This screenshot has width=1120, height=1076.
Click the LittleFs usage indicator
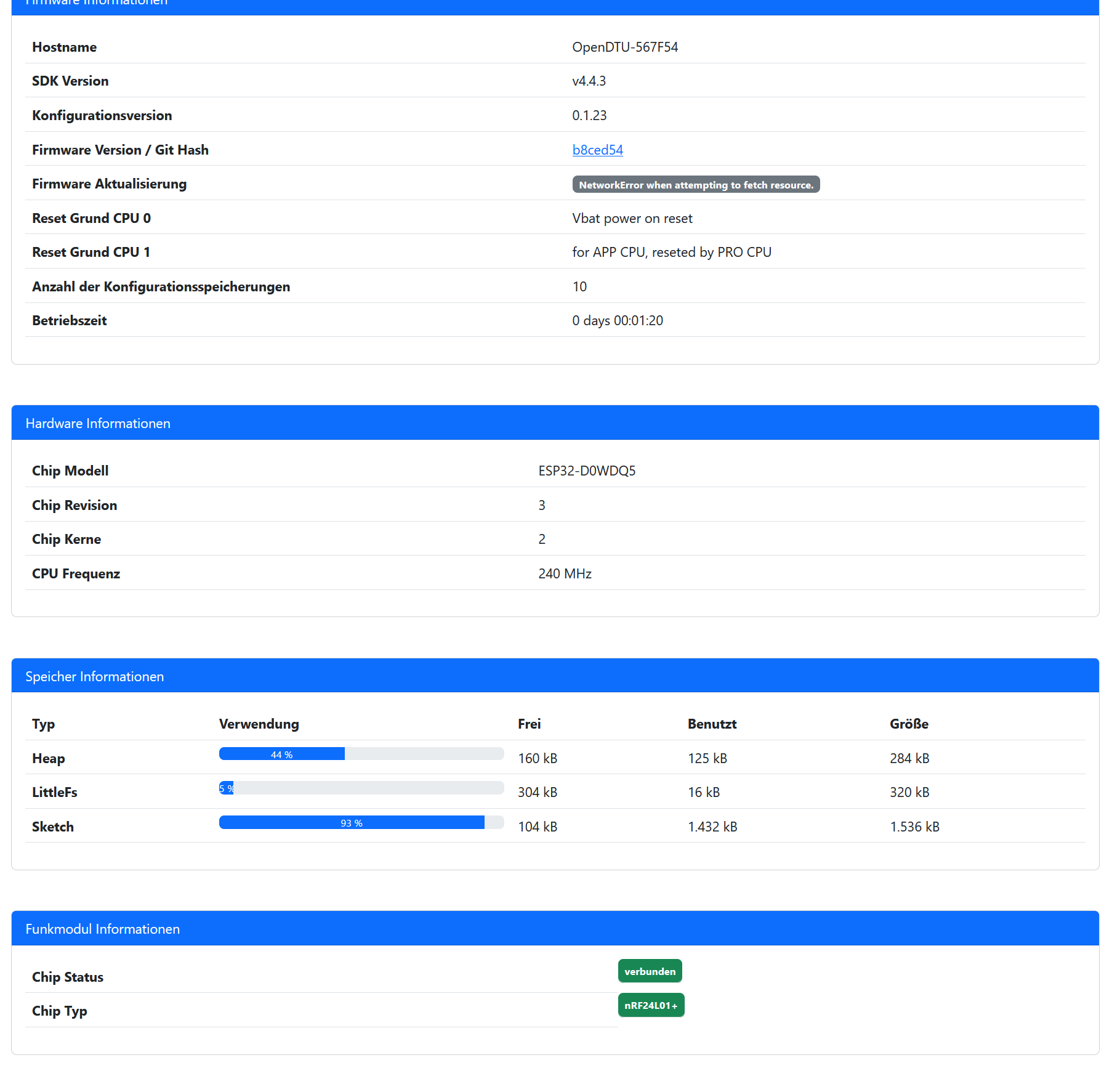coord(361,787)
